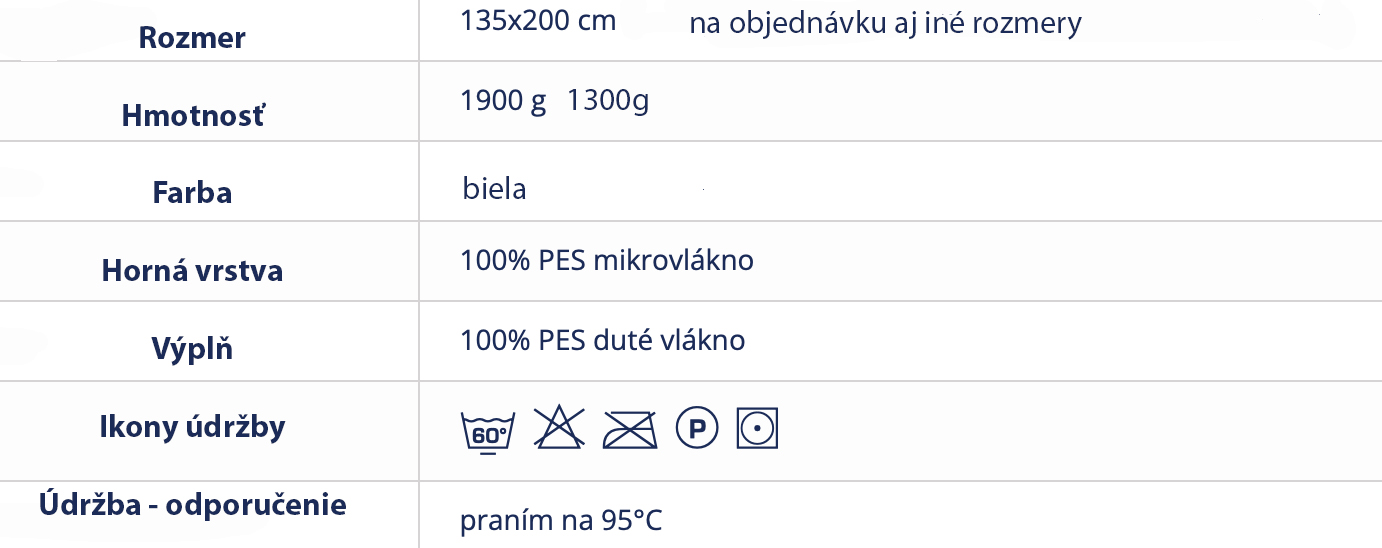Click the do not bleach icon

(559, 428)
